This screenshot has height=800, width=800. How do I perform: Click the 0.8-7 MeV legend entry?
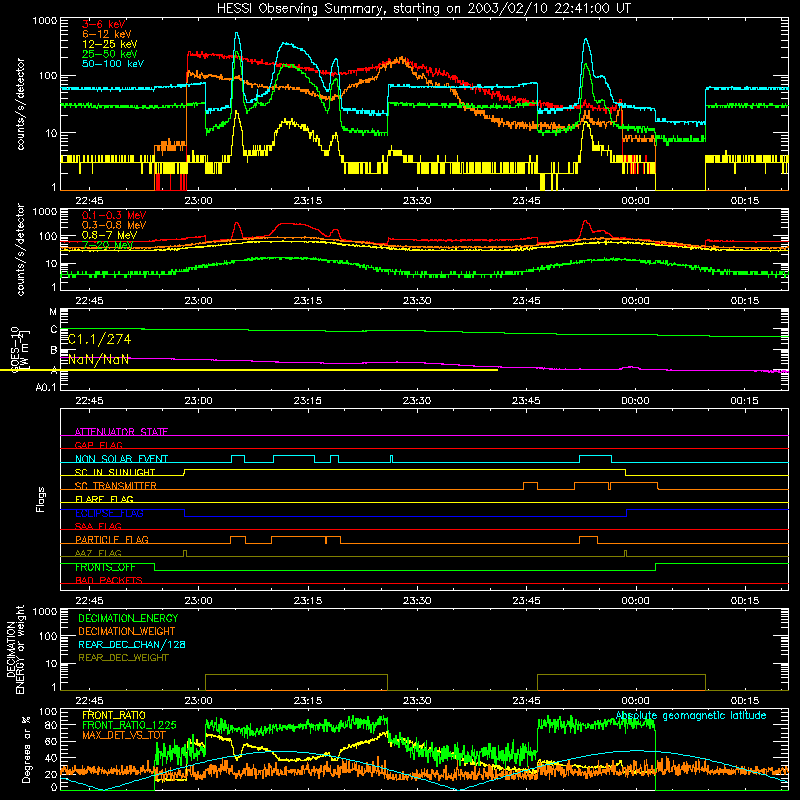[x=109, y=235]
